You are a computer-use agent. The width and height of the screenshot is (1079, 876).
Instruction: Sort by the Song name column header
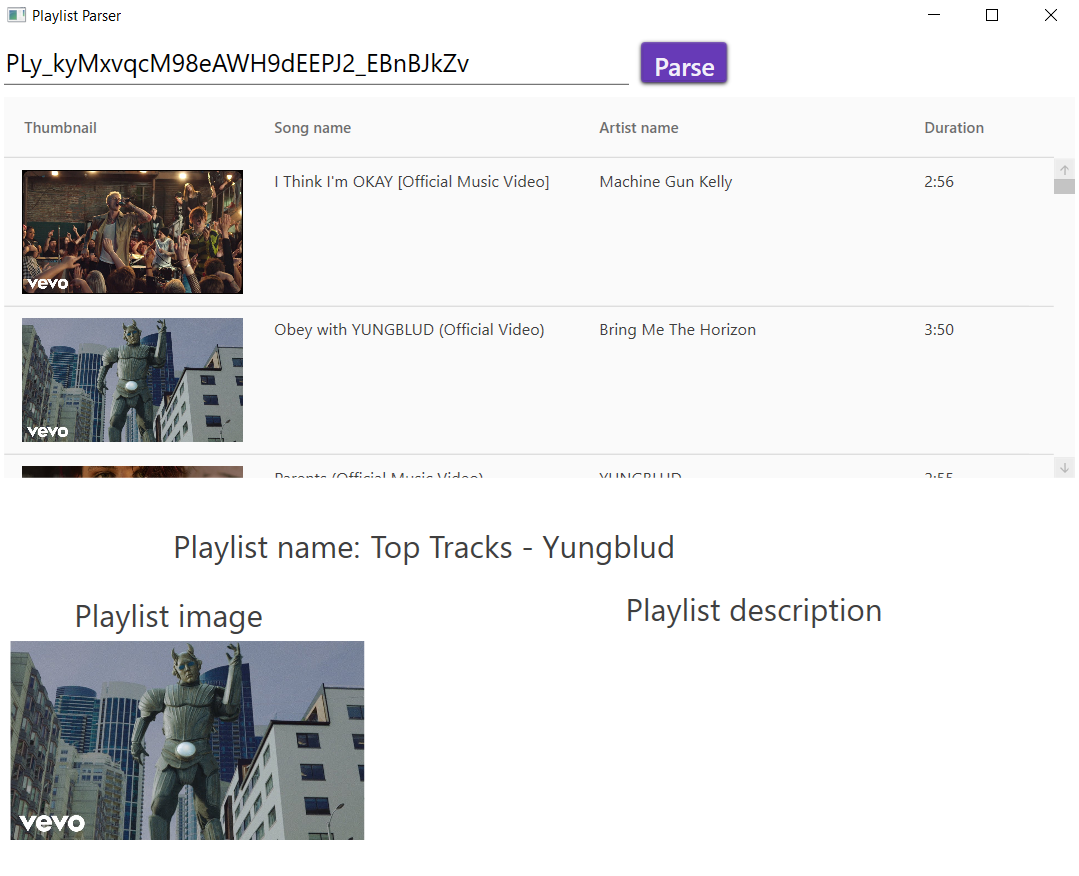[312, 127]
